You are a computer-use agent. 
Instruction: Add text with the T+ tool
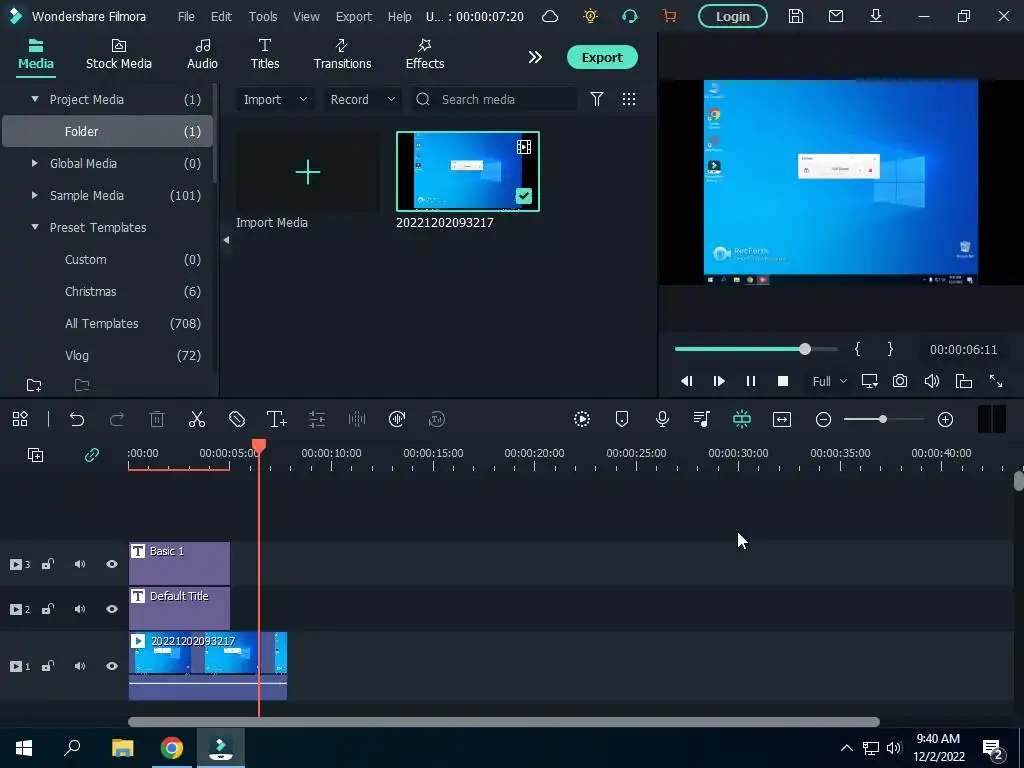click(277, 419)
